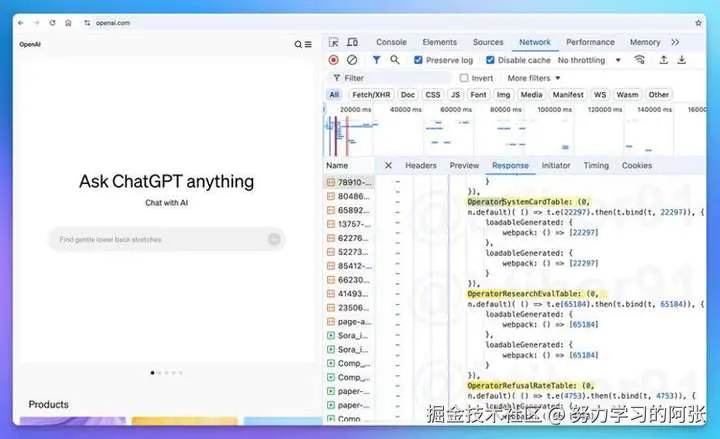720x439 pixels.
Task: Filter requests by WS
Action: pyautogui.click(x=600, y=95)
